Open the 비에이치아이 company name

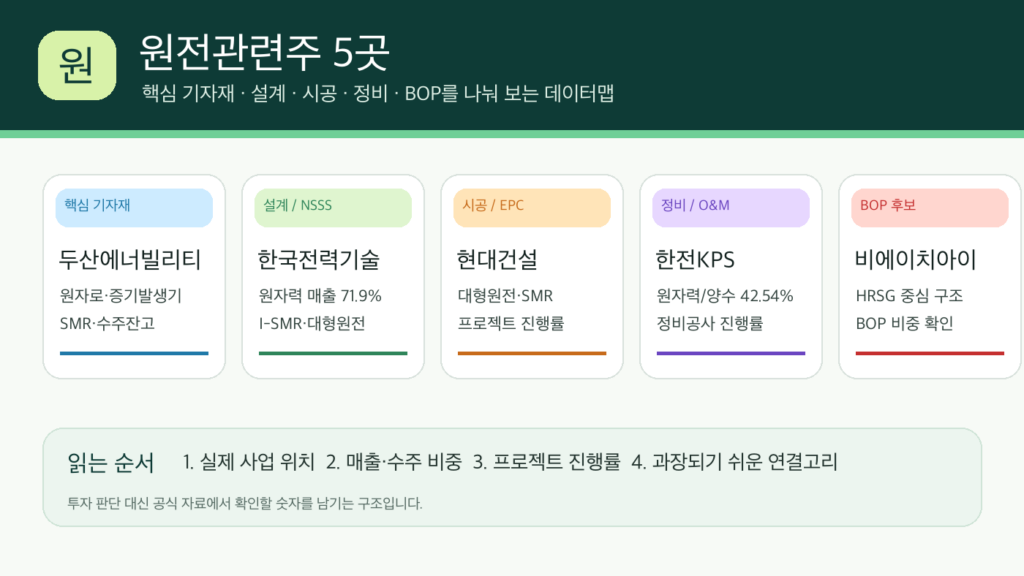916,260
